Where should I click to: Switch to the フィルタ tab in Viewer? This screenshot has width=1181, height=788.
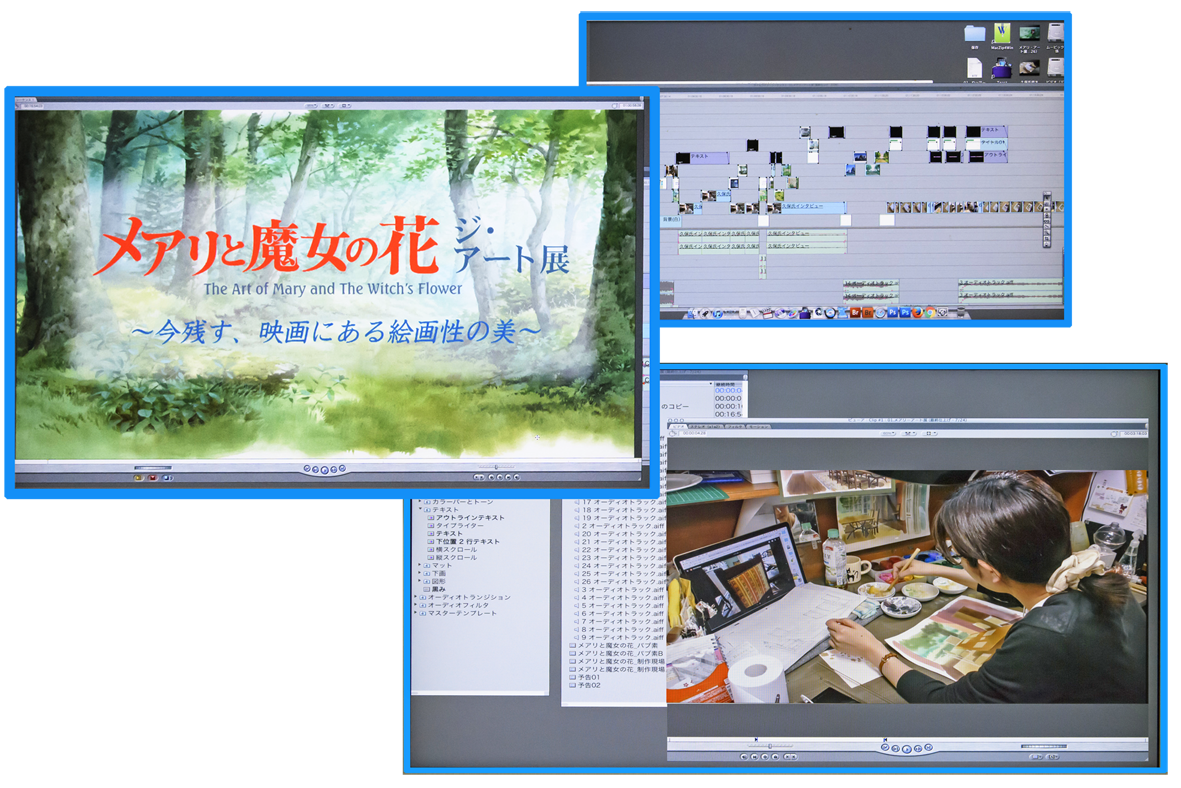click(734, 426)
